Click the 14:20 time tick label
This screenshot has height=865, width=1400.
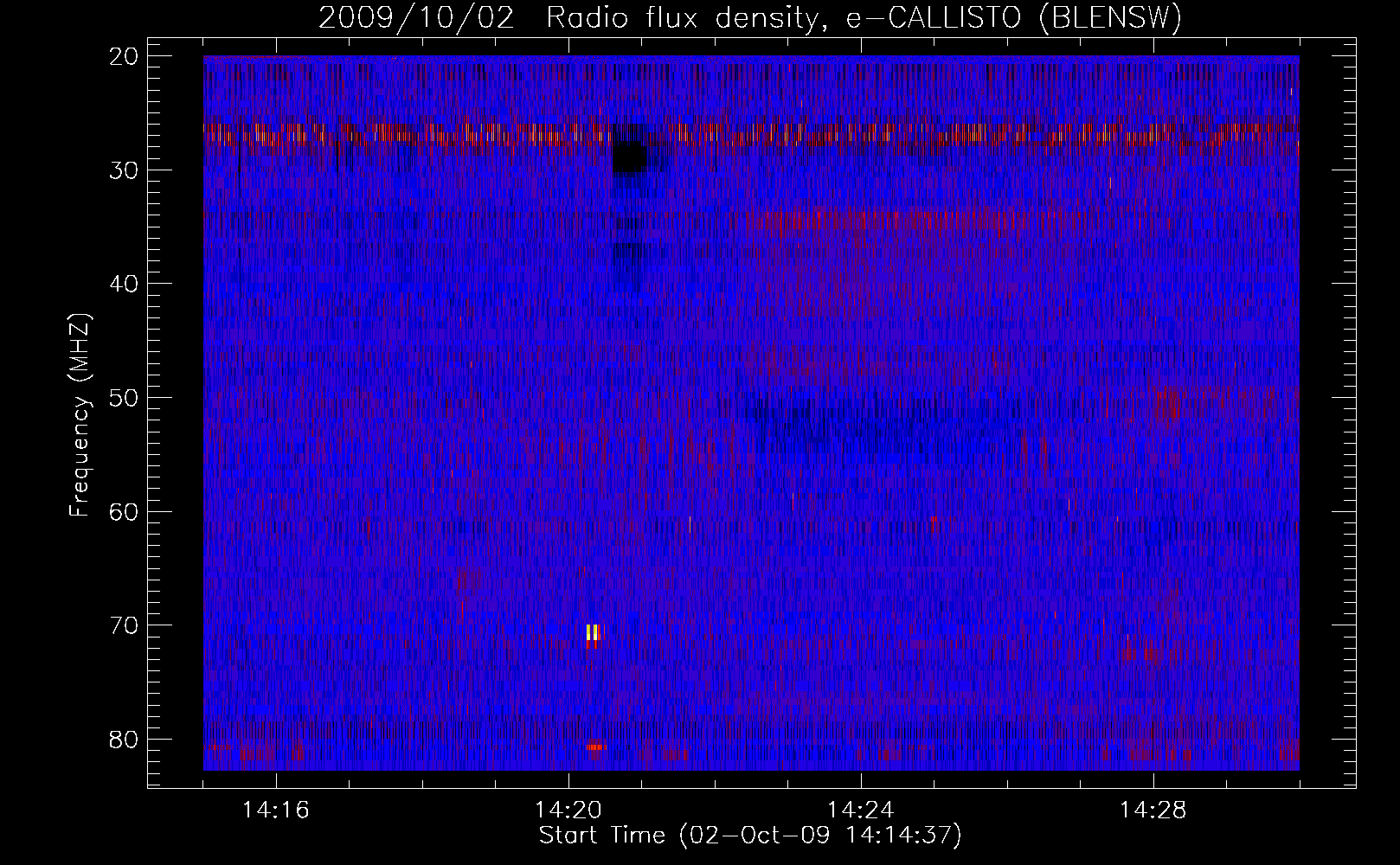[x=568, y=811]
